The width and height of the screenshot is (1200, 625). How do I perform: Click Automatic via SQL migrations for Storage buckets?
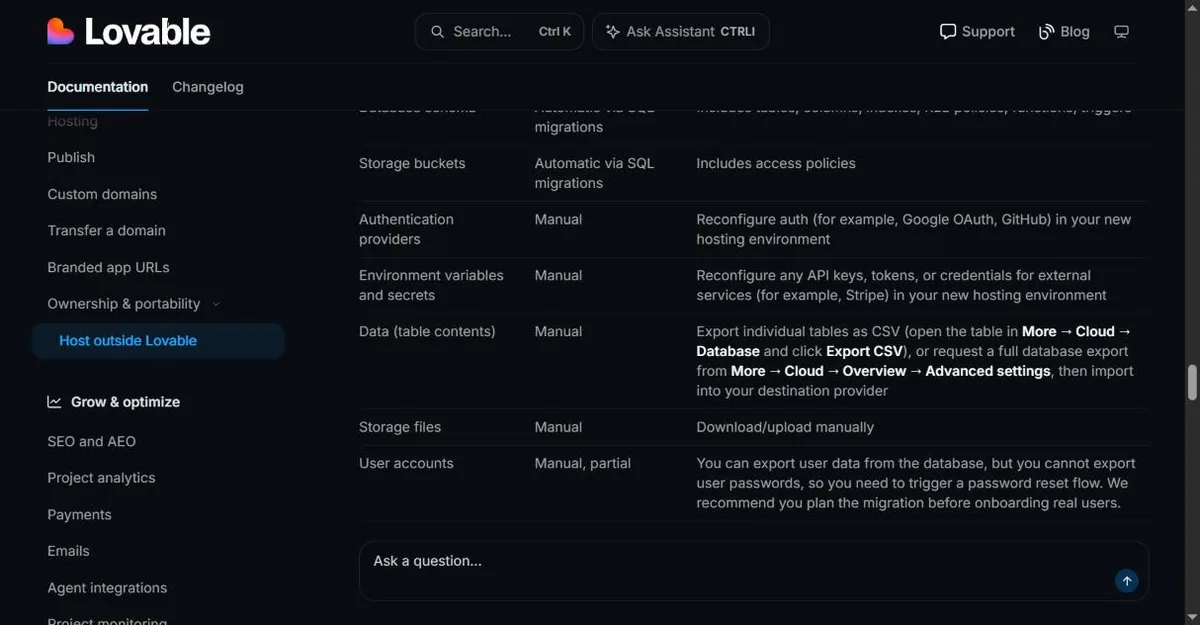pos(594,173)
